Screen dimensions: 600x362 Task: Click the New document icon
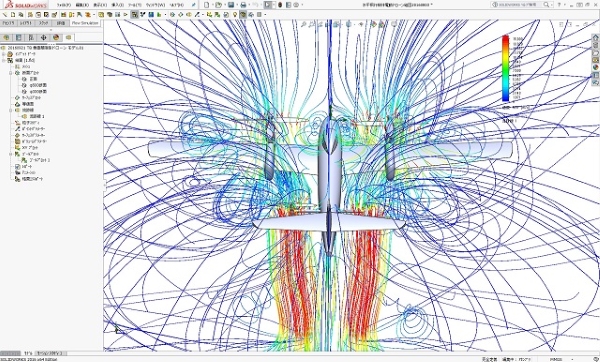207,5
